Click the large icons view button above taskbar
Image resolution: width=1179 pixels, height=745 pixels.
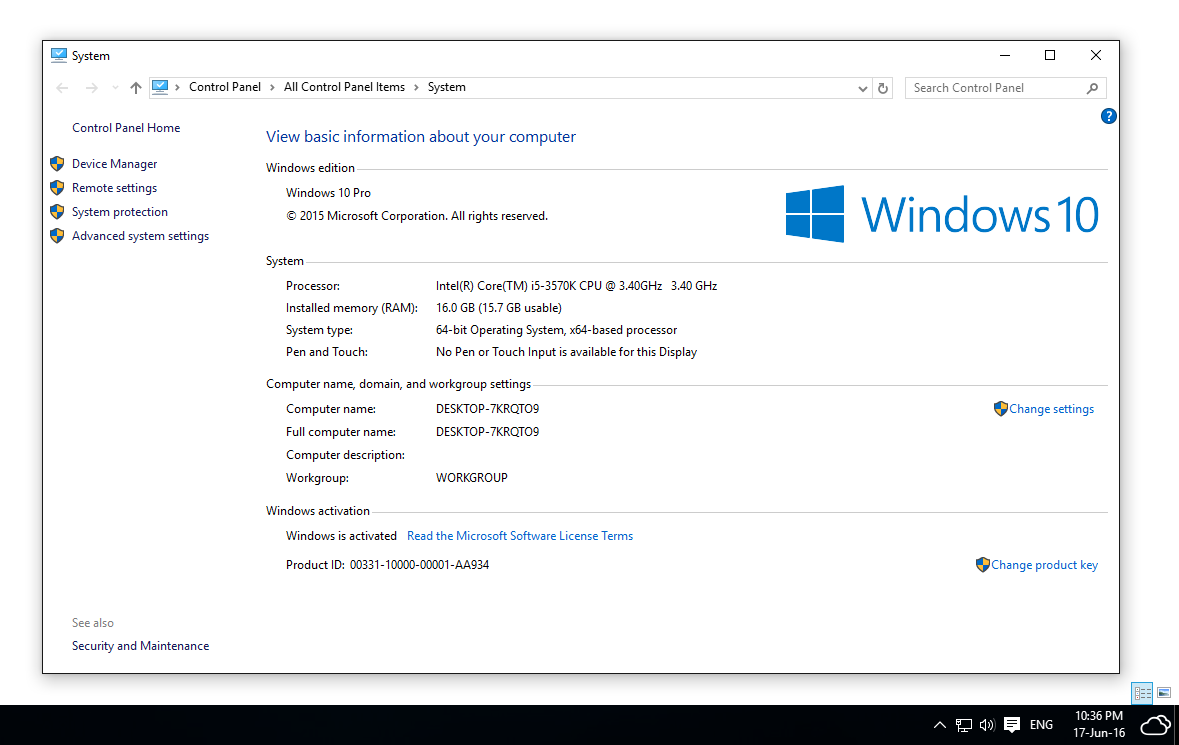(x=1164, y=692)
